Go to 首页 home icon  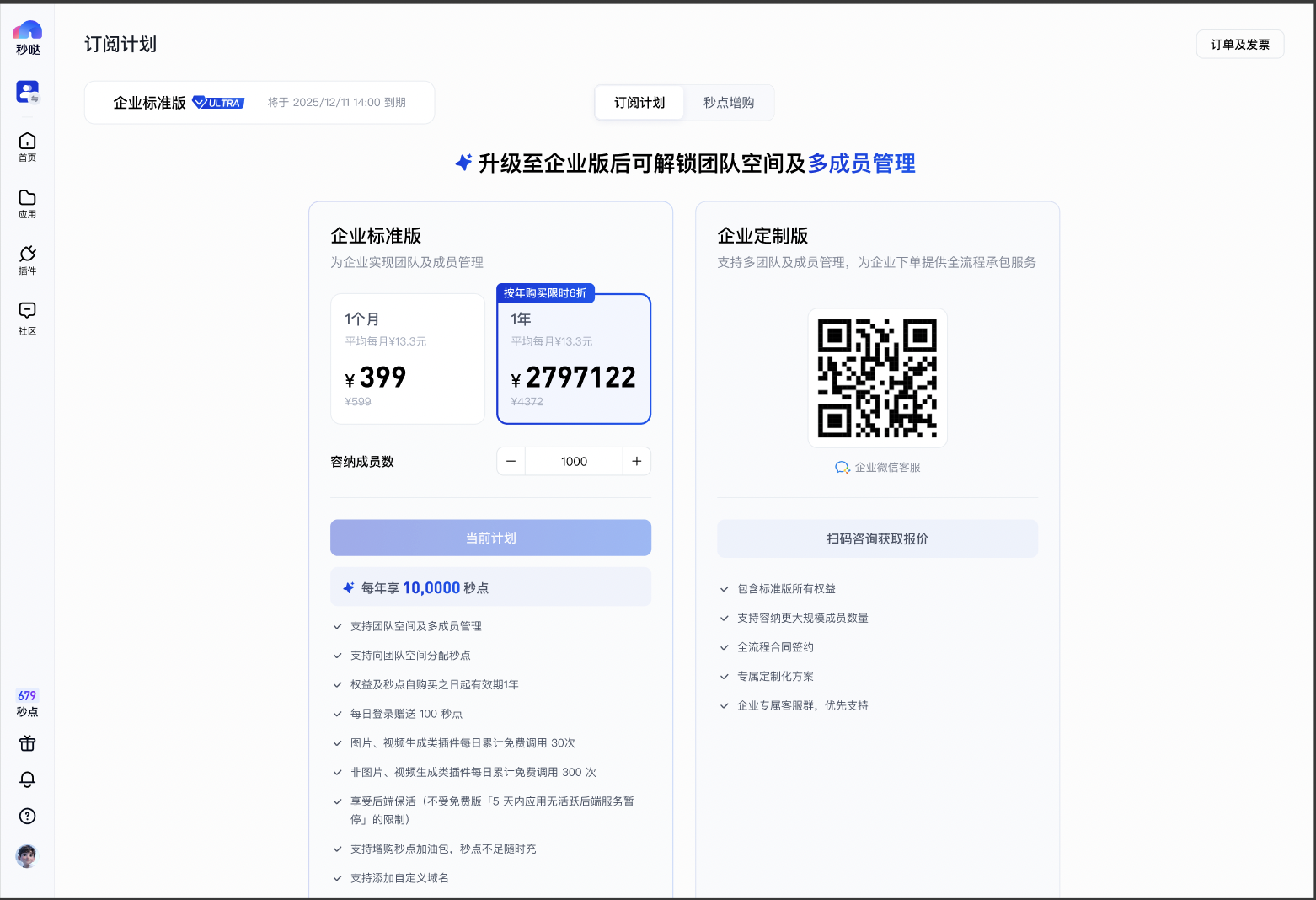(x=27, y=146)
